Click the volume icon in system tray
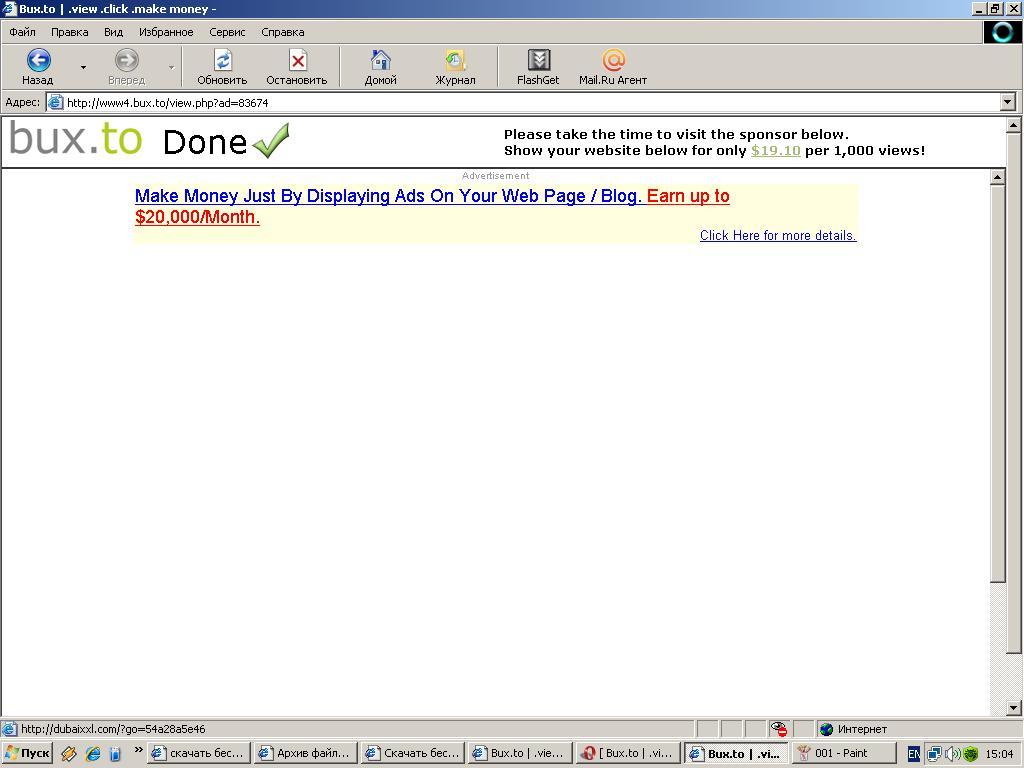This screenshot has height=768, width=1024. [x=952, y=754]
